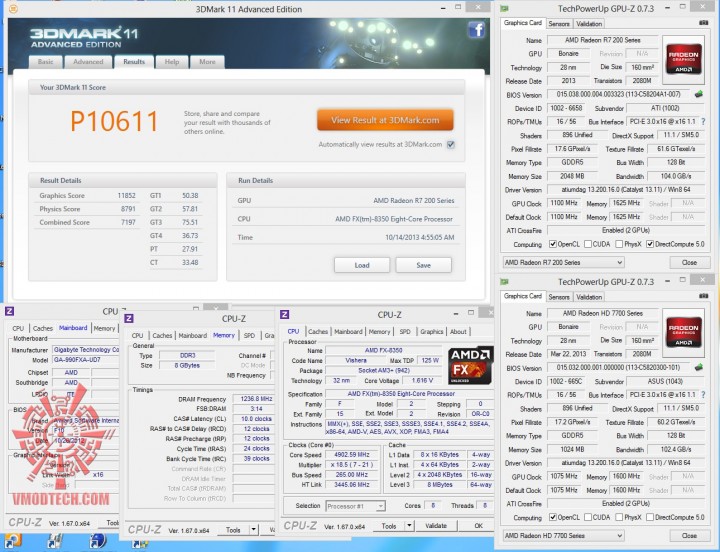
Task: Toggle CUDA checkbox in bottom GPU-Z
Action: coord(588,517)
